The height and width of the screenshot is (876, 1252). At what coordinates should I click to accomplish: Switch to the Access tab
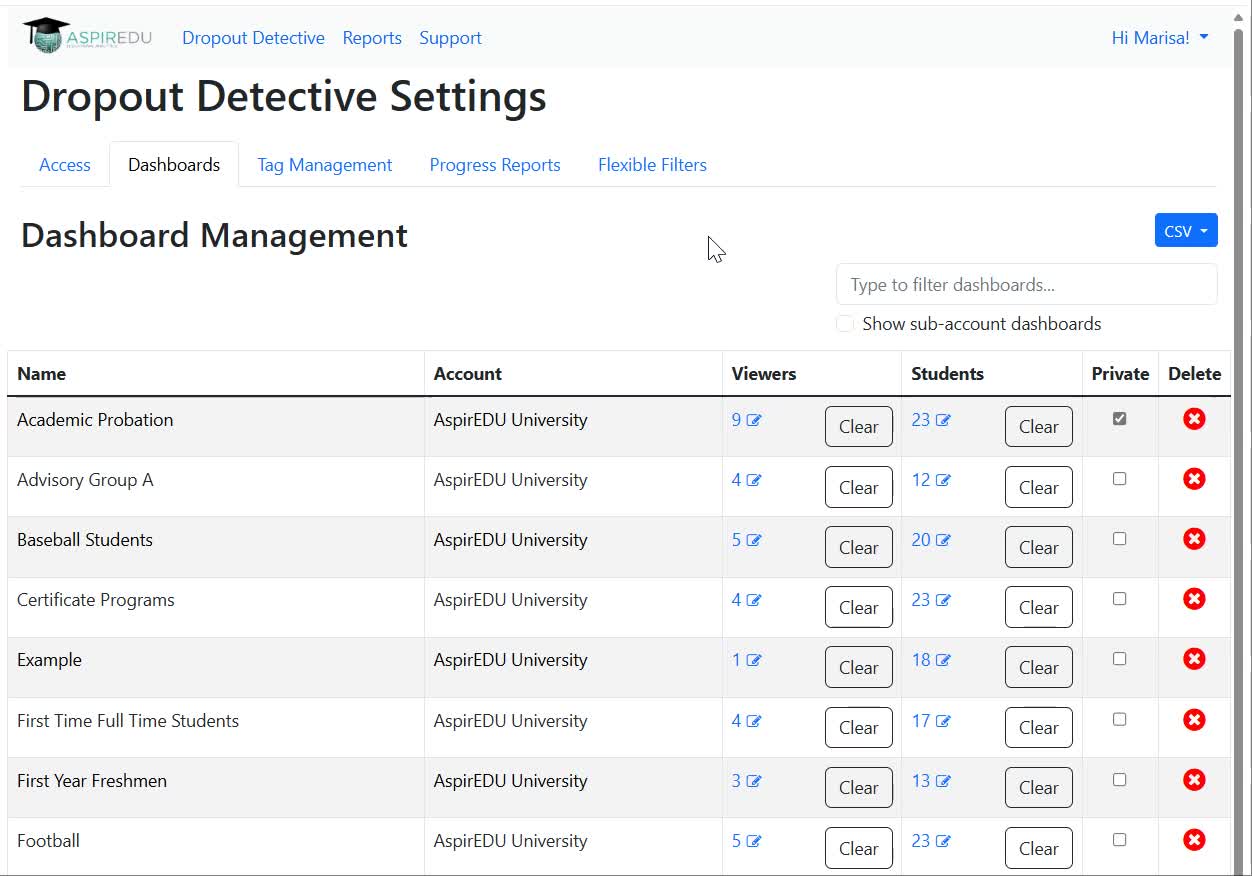pyautogui.click(x=65, y=165)
